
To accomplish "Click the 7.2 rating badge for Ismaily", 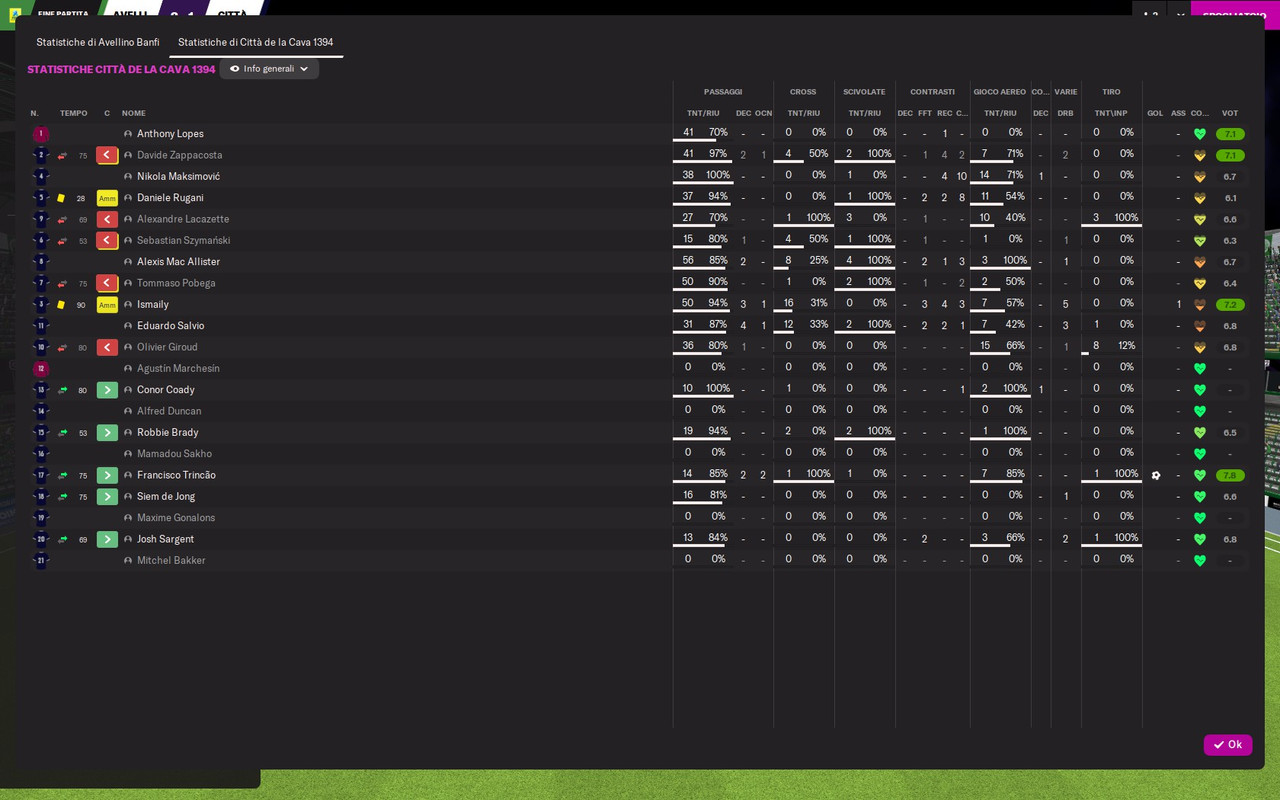I will [1230, 305].
